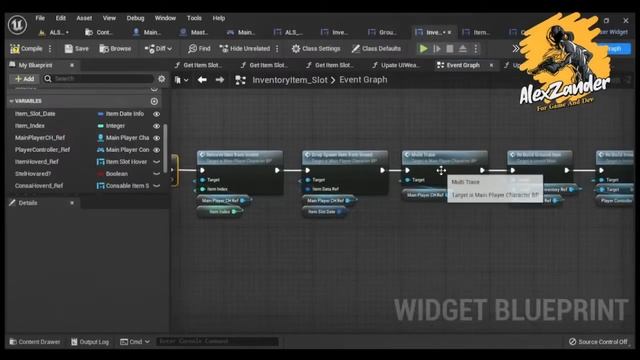Open the Cmd dropdown
This screenshot has width=640, height=360.
pyautogui.click(x=135, y=342)
